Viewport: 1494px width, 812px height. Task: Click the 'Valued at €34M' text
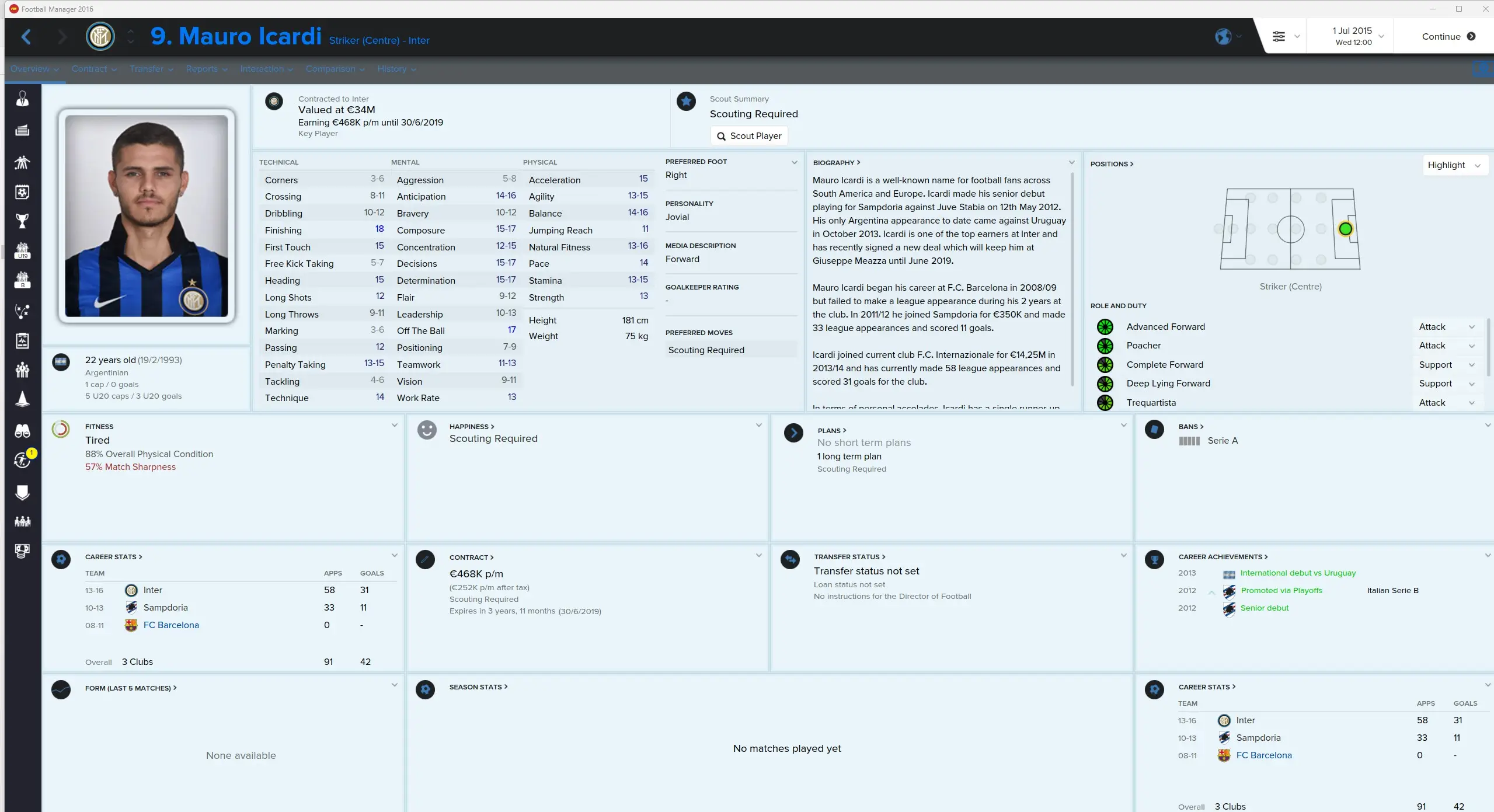pyautogui.click(x=337, y=110)
